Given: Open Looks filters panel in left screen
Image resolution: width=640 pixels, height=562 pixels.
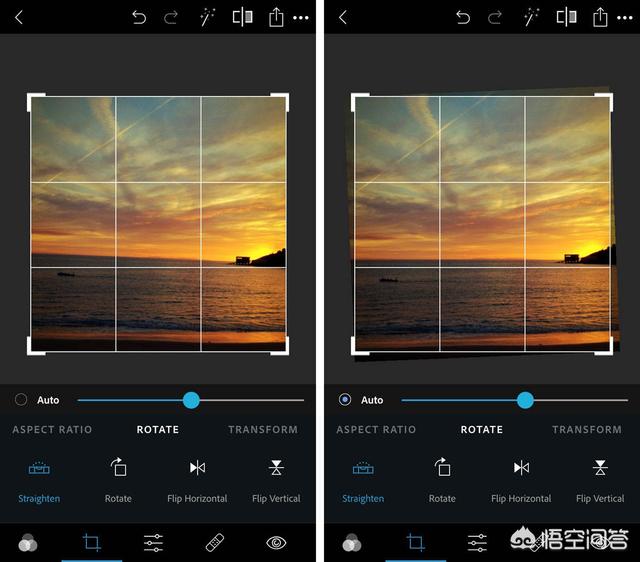Looking at the screenshot, I should click(28, 543).
